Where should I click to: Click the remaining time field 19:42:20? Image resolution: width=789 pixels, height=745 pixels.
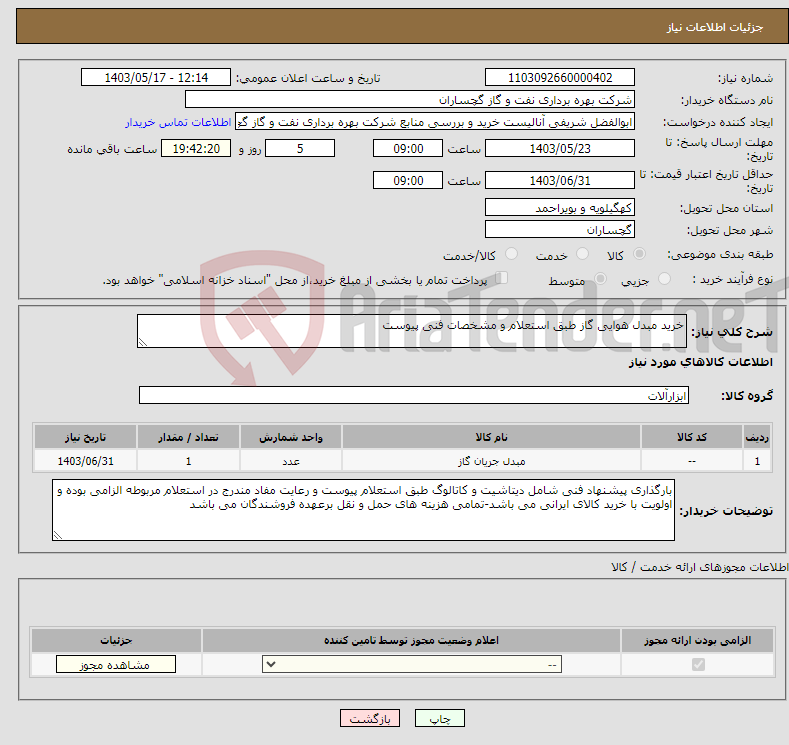coord(196,148)
